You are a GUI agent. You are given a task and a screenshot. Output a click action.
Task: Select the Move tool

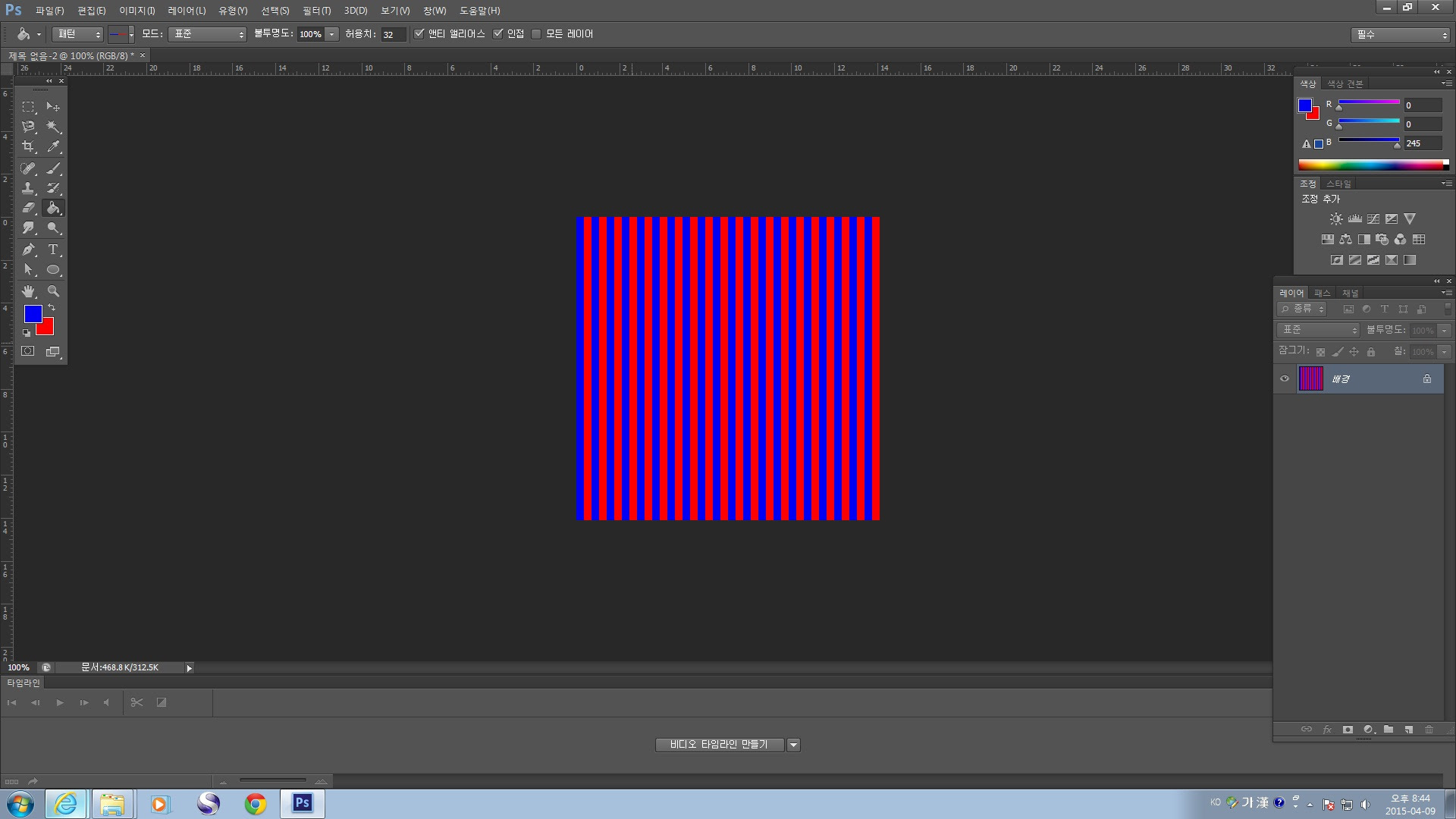click(x=53, y=107)
